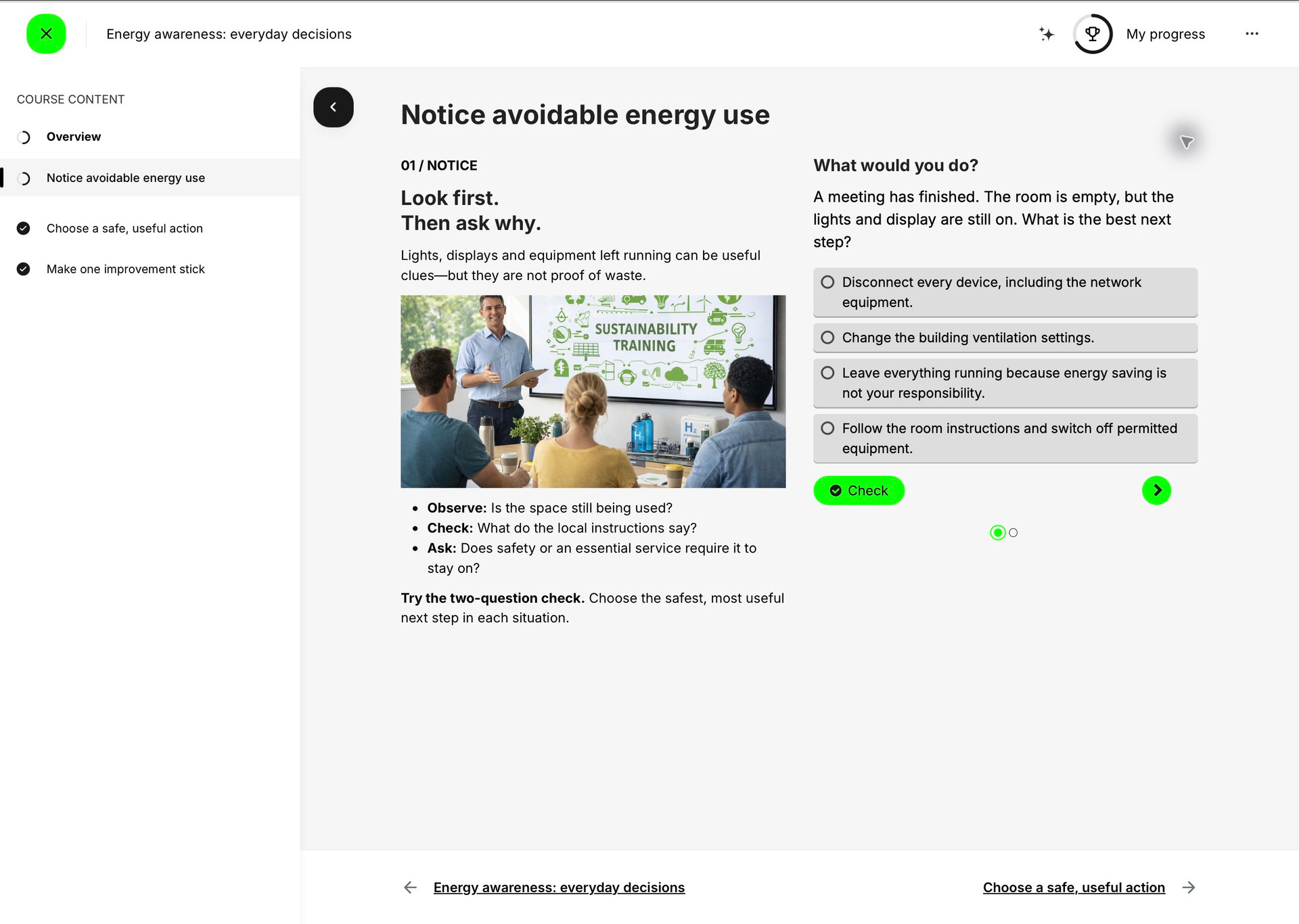
Task: Collapse sidebar with the black chevron button
Action: tap(334, 107)
